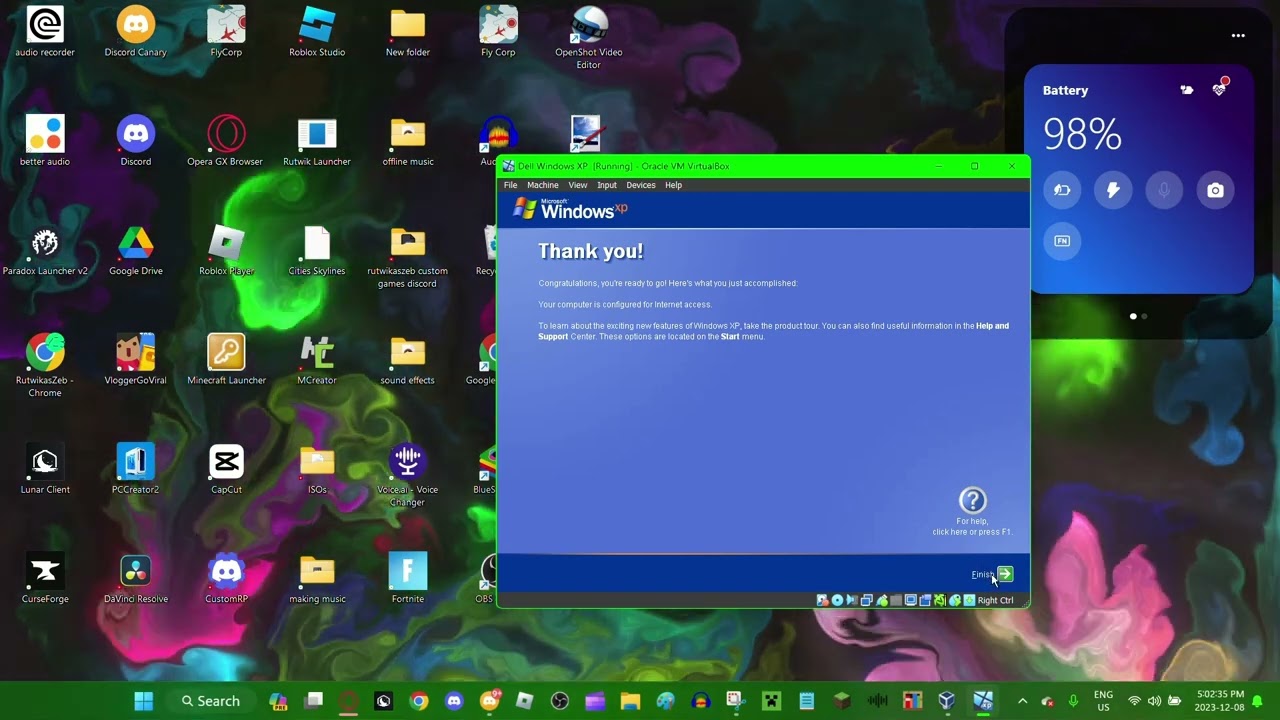The height and width of the screenshot is (720, 1280).
Task: Click the recording status icon in VirtualBox
Action: click(925, 600)
